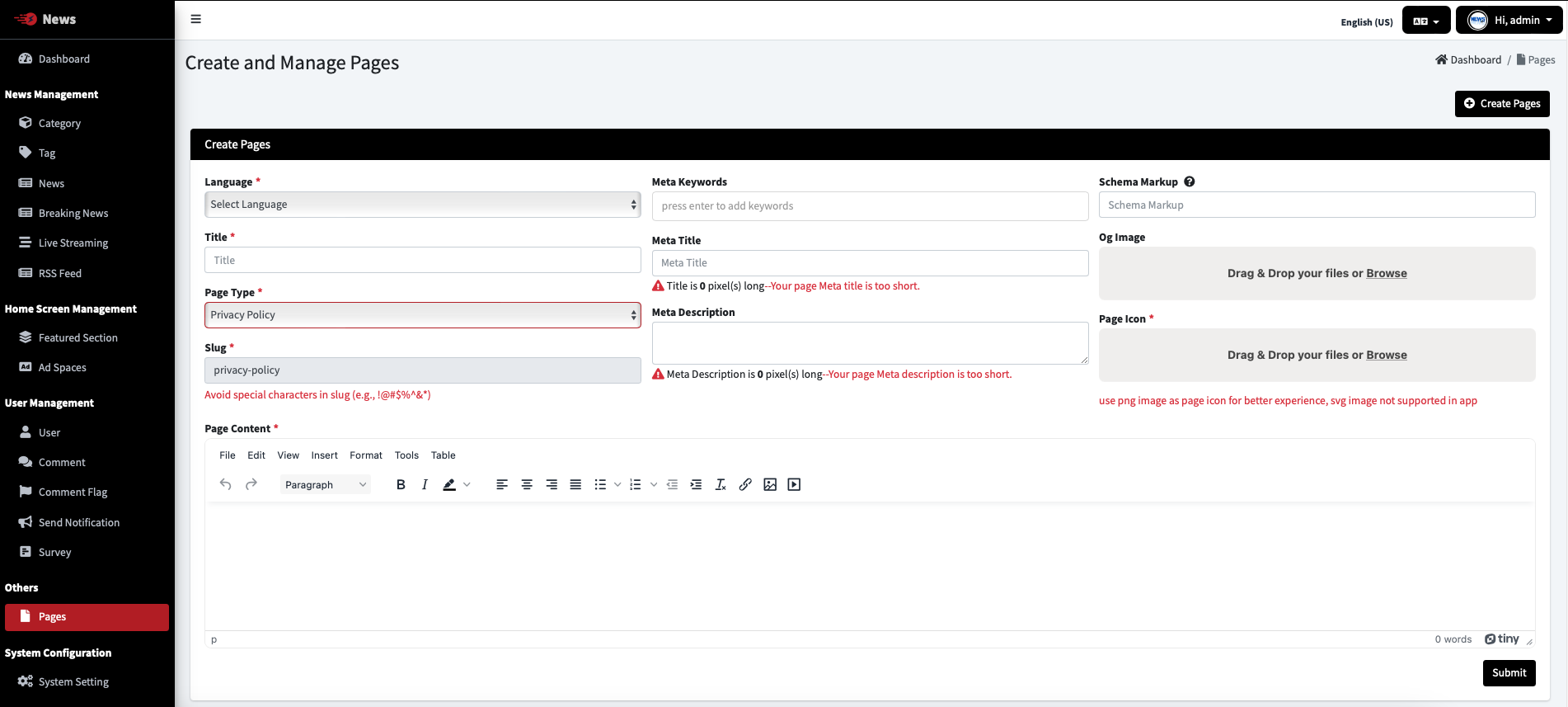The width and height of the screenshot is (1568, 707).
Task: Center align text in the editor
Action: [527, 484]
